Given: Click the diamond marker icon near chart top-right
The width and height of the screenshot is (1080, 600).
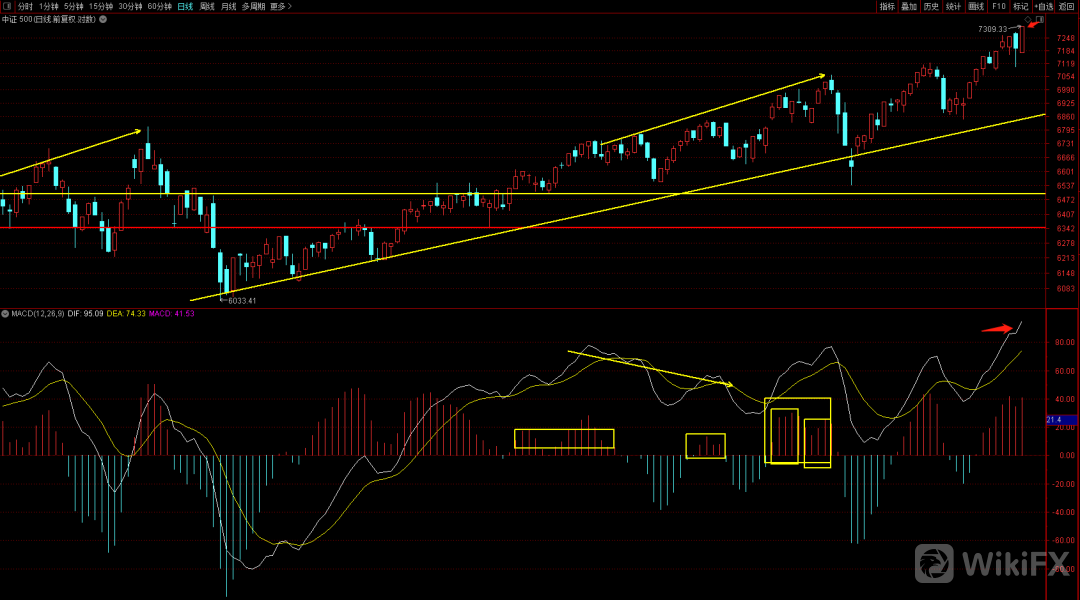Looking at the screenshot, I should click(1029, 19).
